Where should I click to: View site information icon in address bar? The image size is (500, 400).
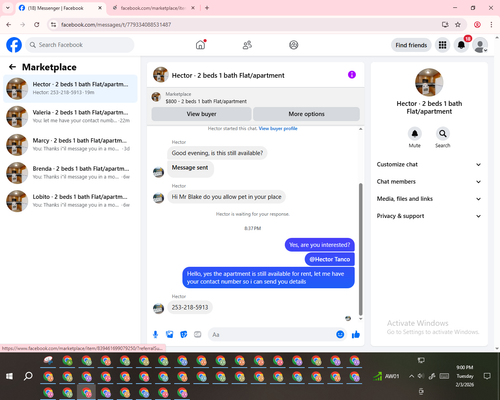(53, 24)
